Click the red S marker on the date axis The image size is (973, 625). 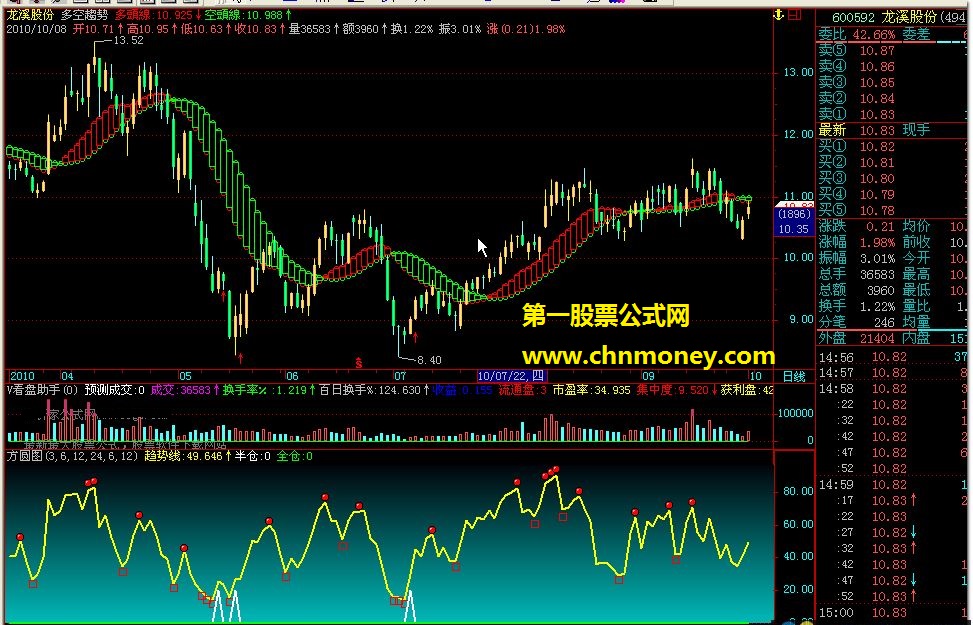point(359,362)
